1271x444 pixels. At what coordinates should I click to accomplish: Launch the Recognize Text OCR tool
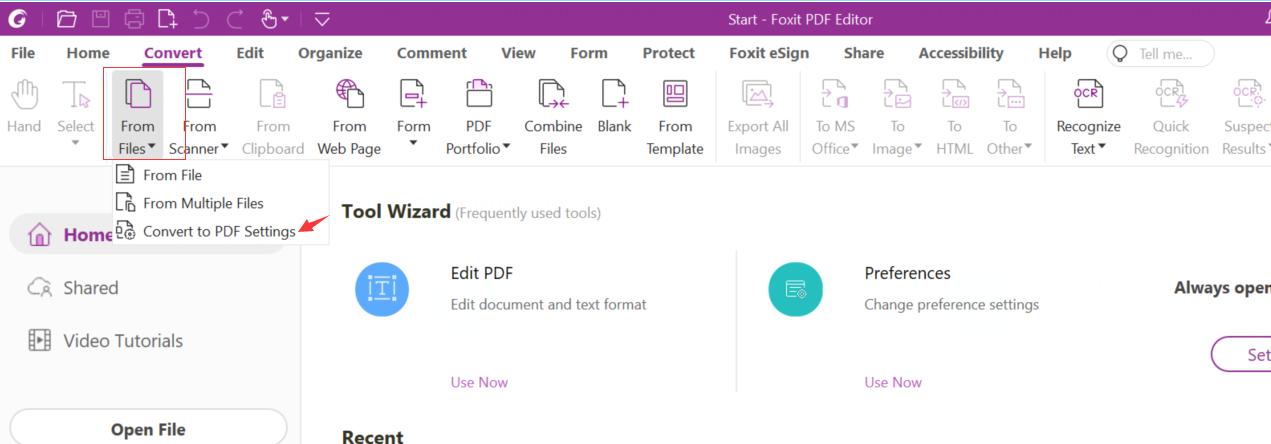point(1088,118)
